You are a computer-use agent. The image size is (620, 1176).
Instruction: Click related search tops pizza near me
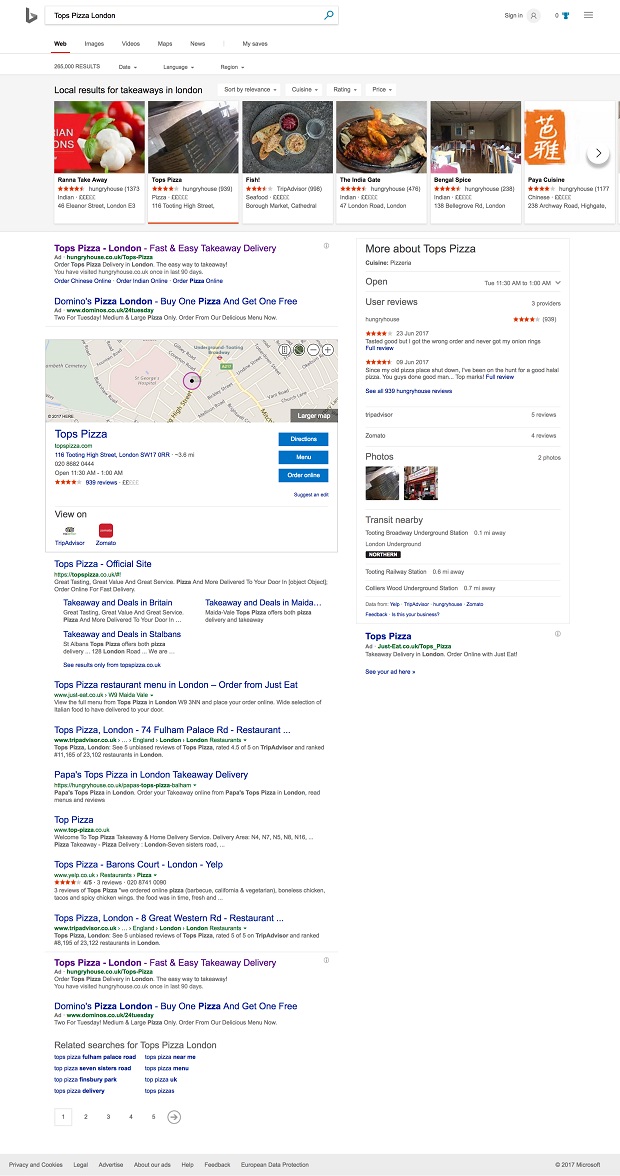click(169, 1057)
